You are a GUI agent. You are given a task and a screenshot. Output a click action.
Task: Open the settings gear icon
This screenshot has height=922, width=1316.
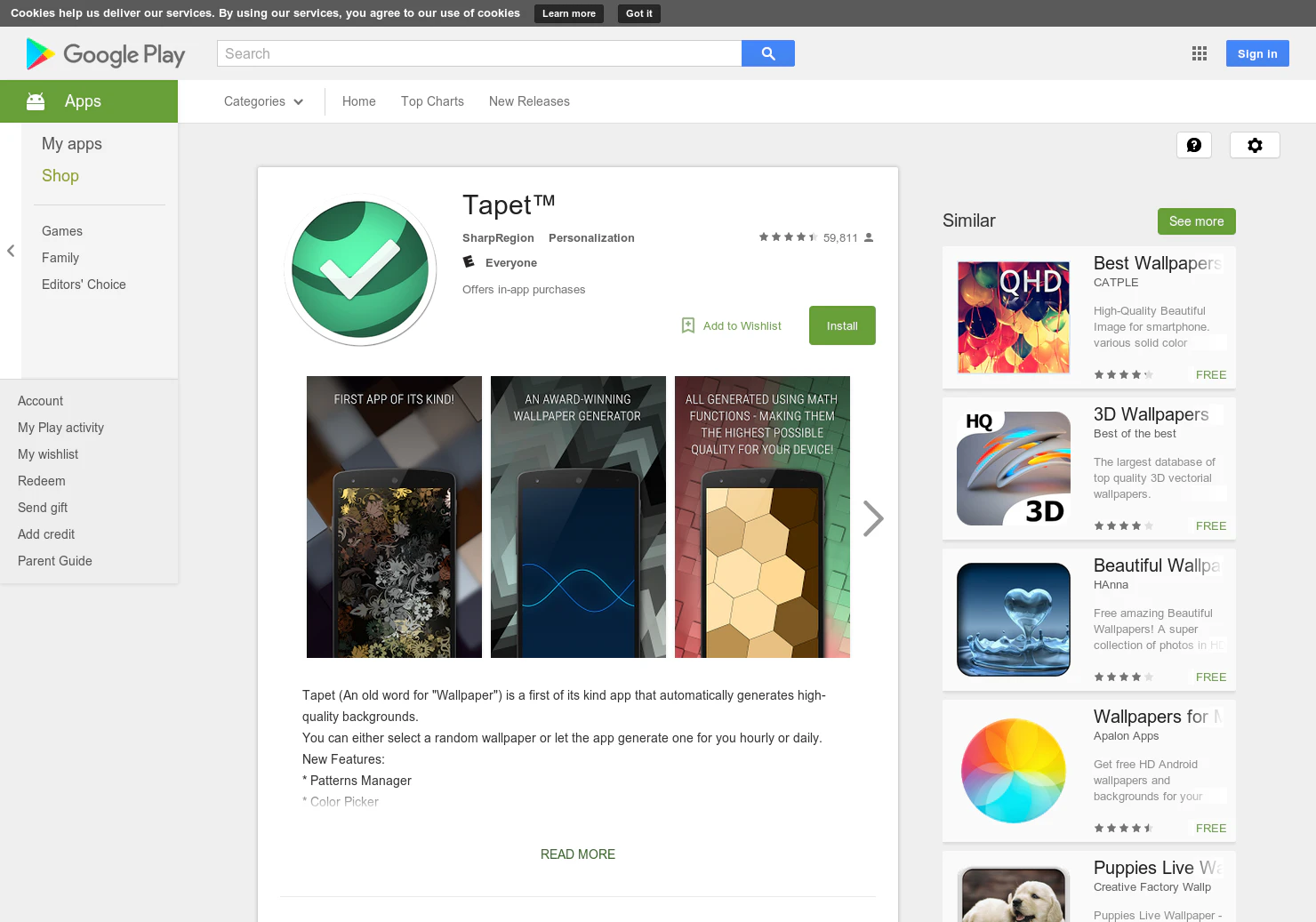1255,145
